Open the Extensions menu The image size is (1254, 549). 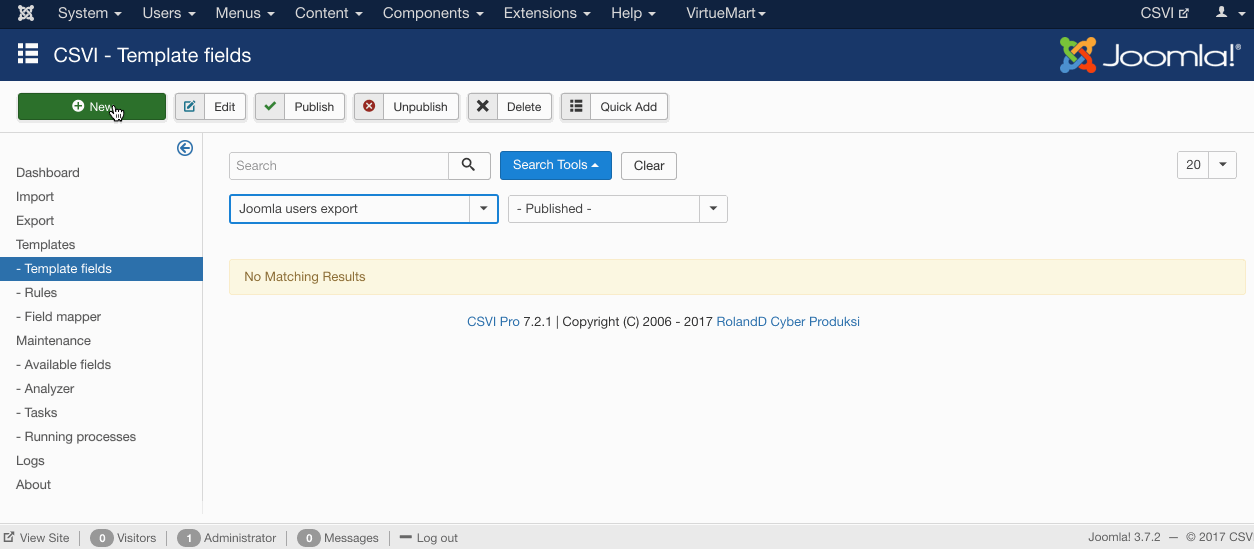[x=547, y=13]
